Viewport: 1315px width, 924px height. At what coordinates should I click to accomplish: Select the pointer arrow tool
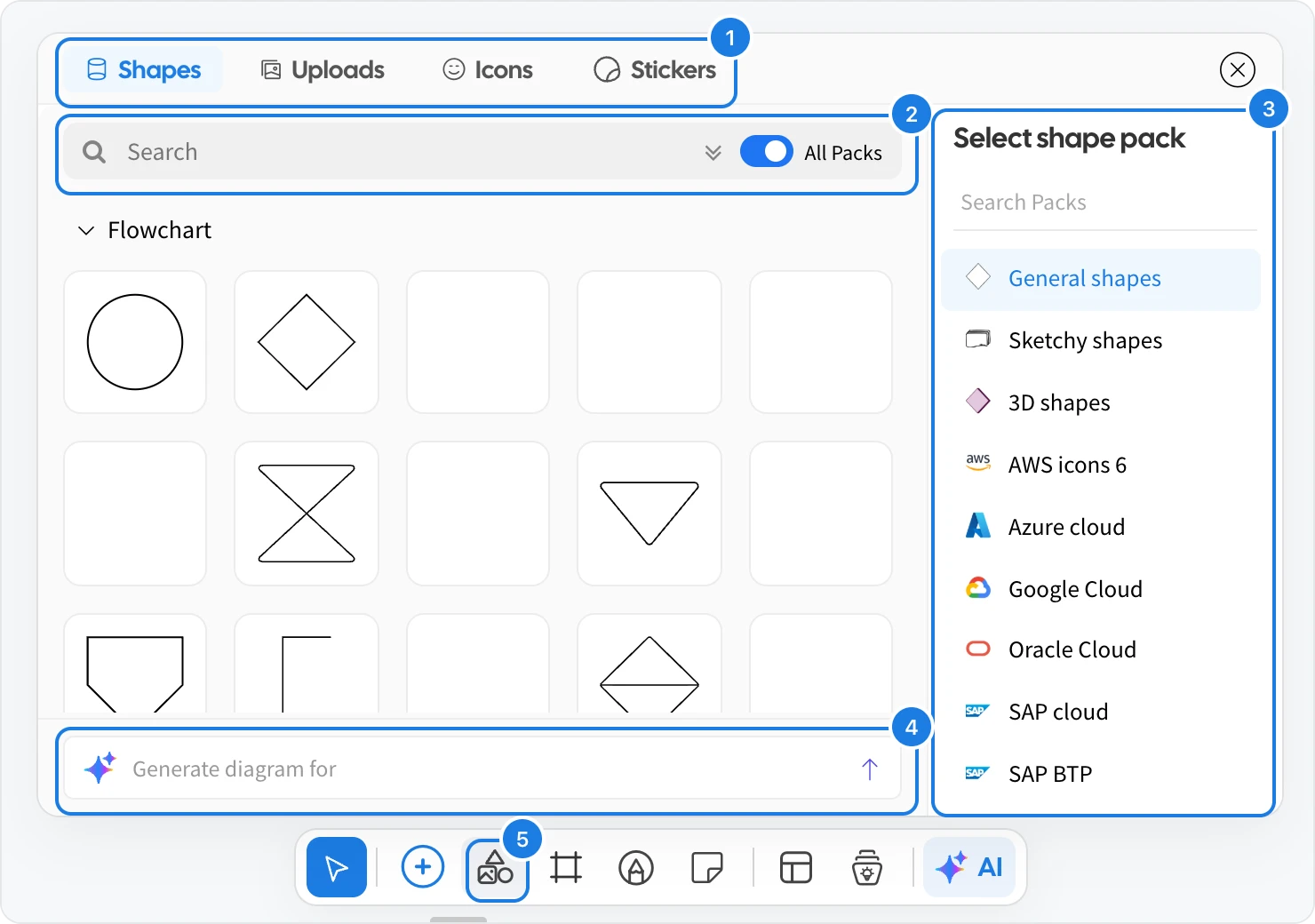(x=337, y=867)
